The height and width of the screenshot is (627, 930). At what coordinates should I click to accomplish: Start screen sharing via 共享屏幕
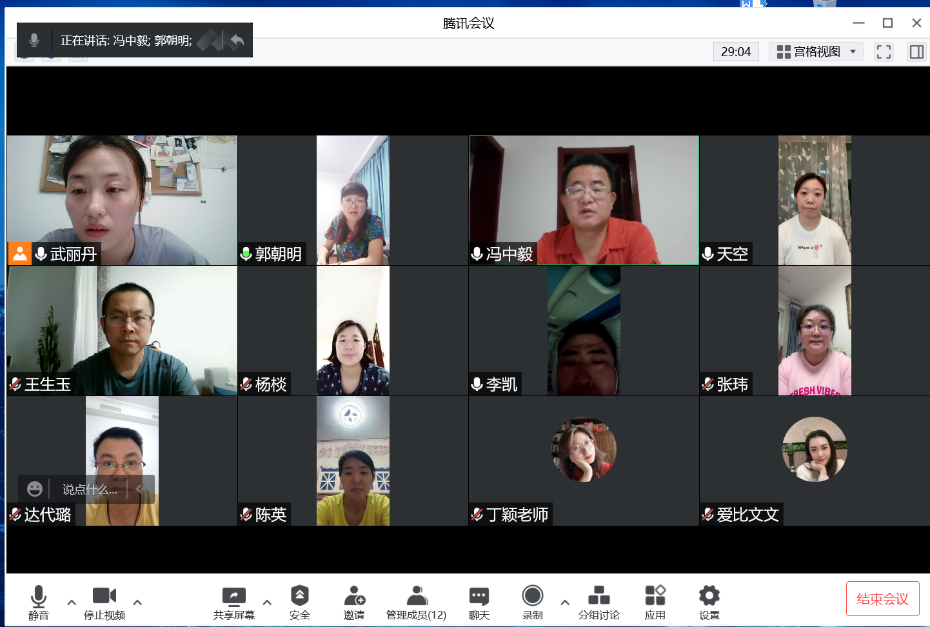click(233, 602)
